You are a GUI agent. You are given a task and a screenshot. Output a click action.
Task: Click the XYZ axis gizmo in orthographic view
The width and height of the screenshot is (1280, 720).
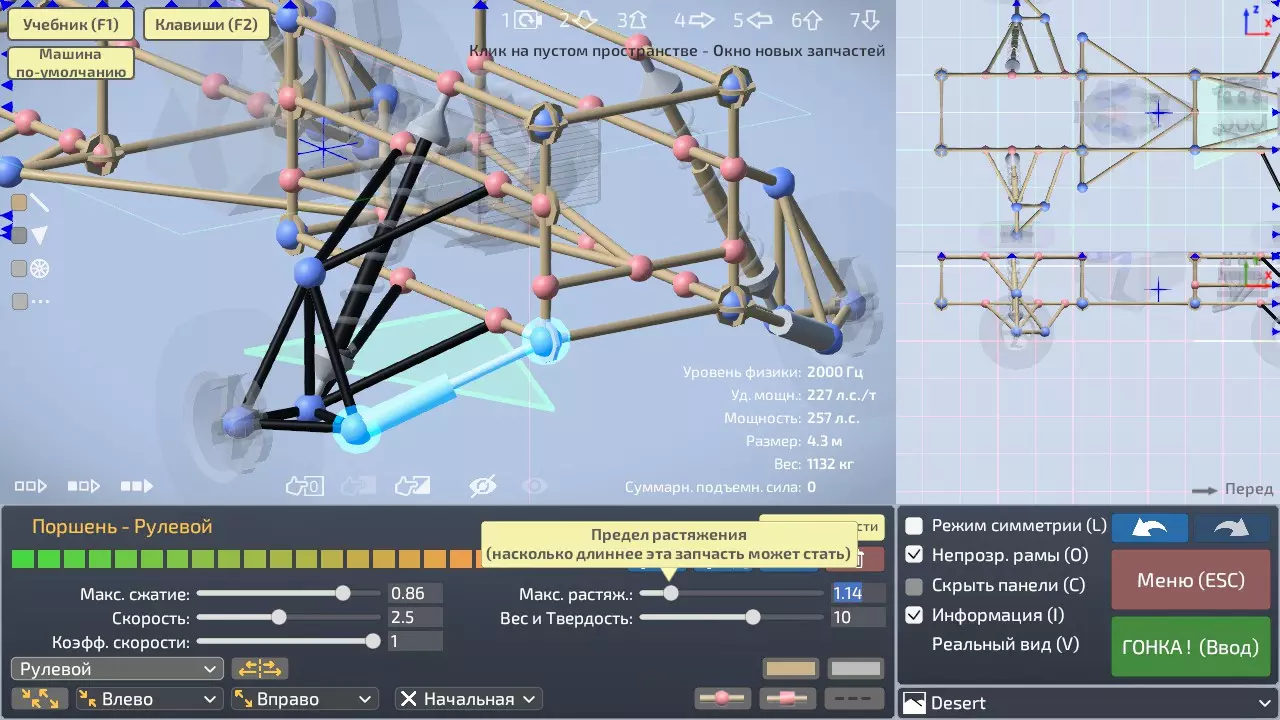[x=1256, y=19]
